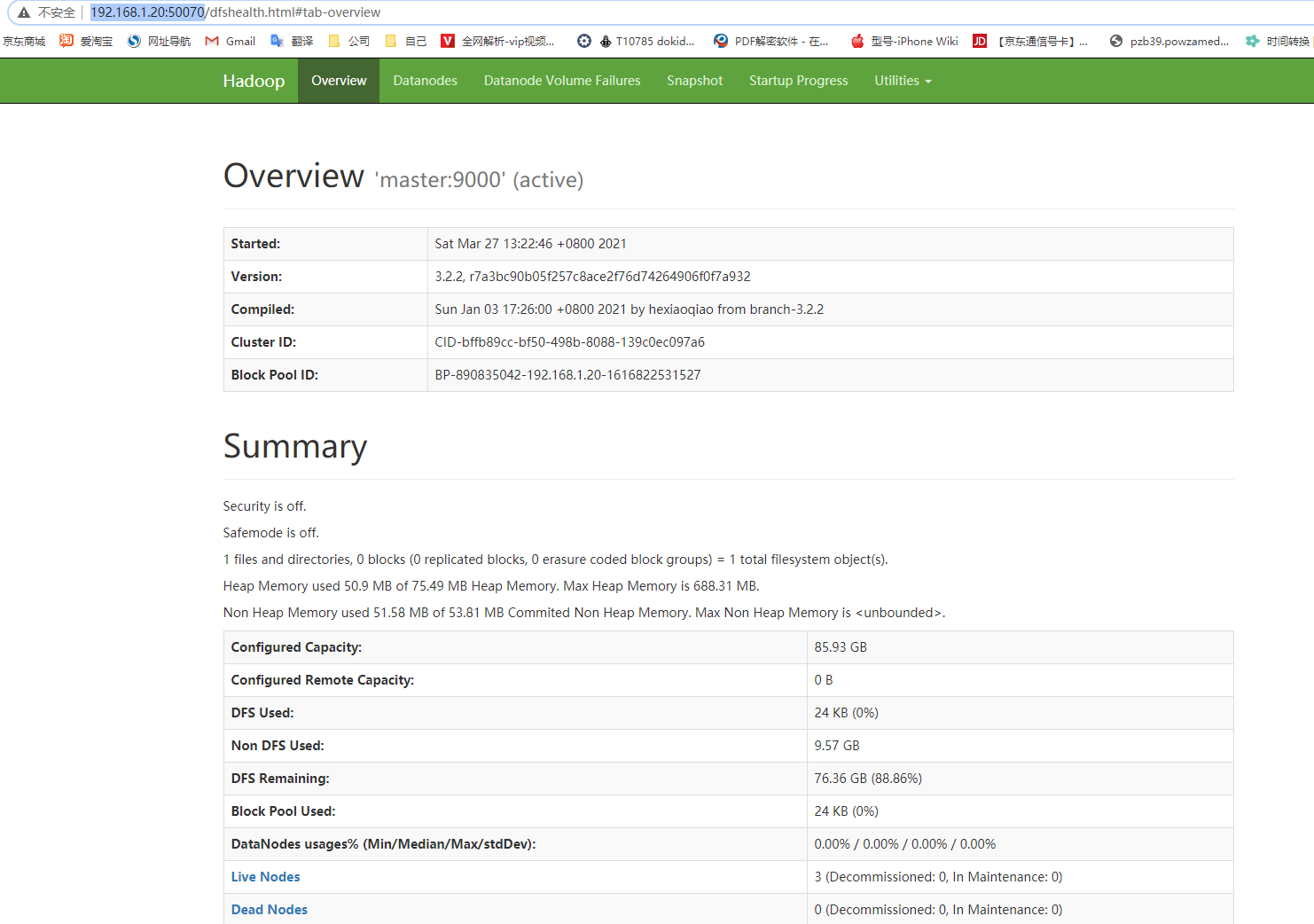Switch to the Datanodes tab
The image size is (1314, 924).
[x=426, y=81]
